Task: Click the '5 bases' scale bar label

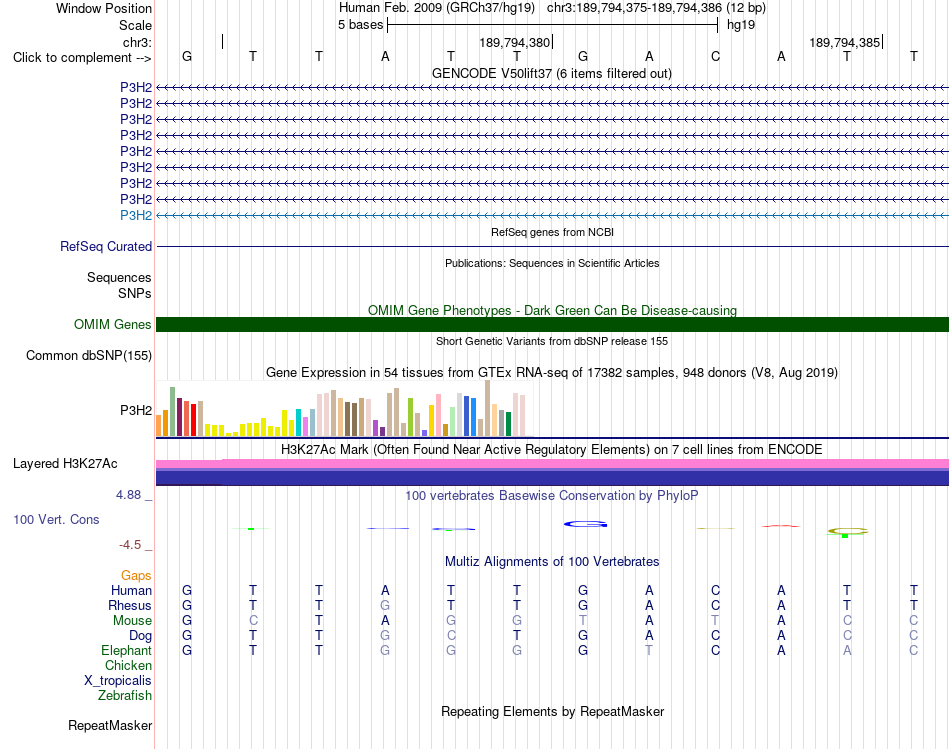Action: coord(360,25)
